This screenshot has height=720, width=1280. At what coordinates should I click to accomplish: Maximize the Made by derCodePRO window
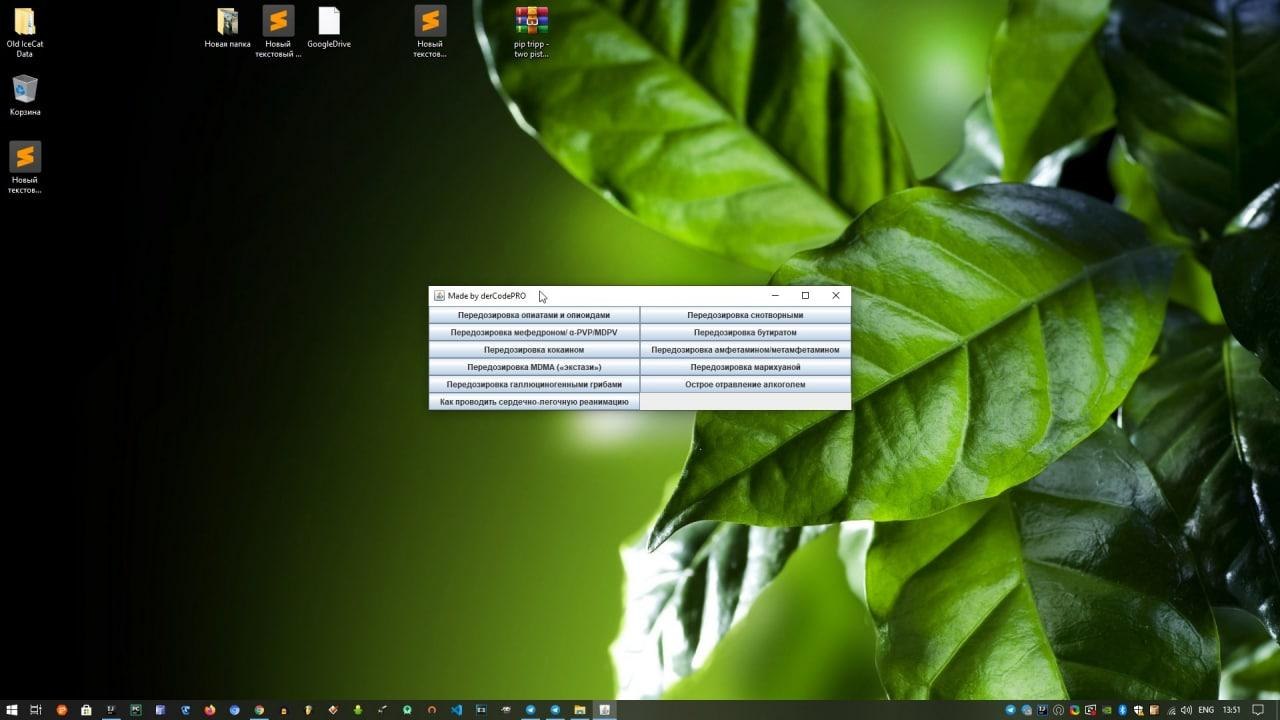coord(805,296)
